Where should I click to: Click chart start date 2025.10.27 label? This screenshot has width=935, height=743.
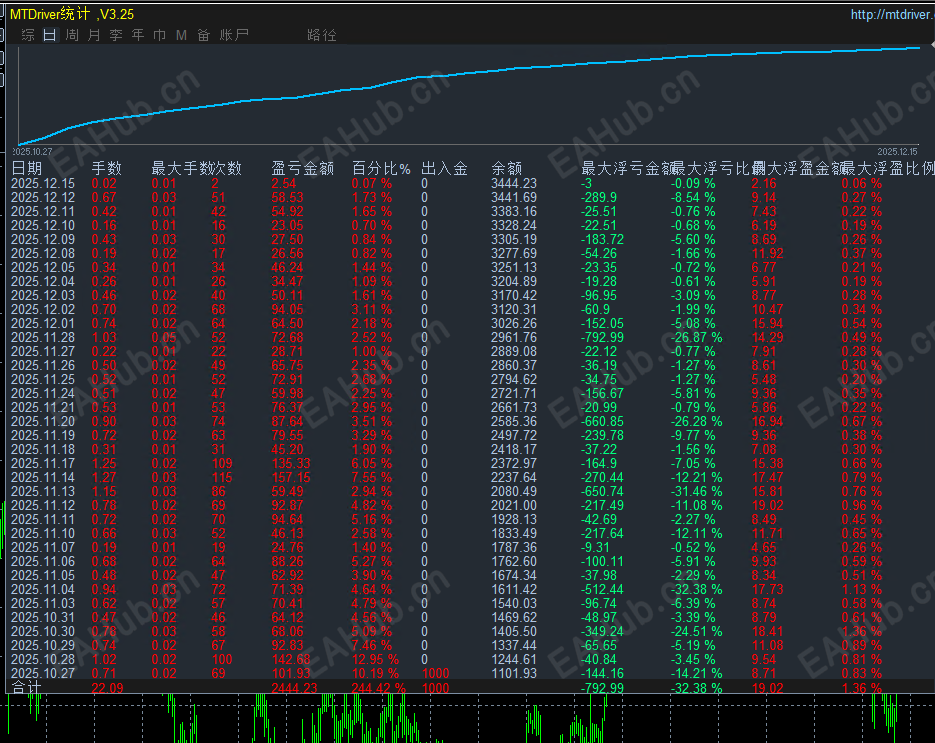point(33,151)
